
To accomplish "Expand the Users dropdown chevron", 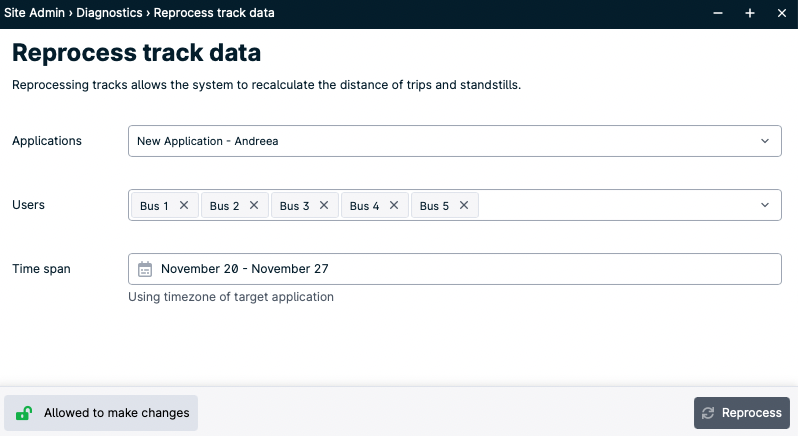I will (x=764, y=205).
